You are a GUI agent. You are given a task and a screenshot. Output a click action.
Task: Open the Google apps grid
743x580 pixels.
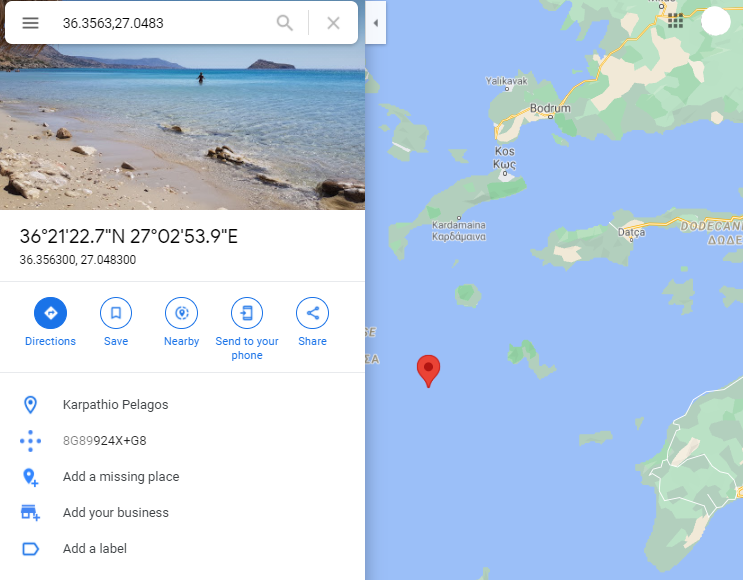[675, 21]
